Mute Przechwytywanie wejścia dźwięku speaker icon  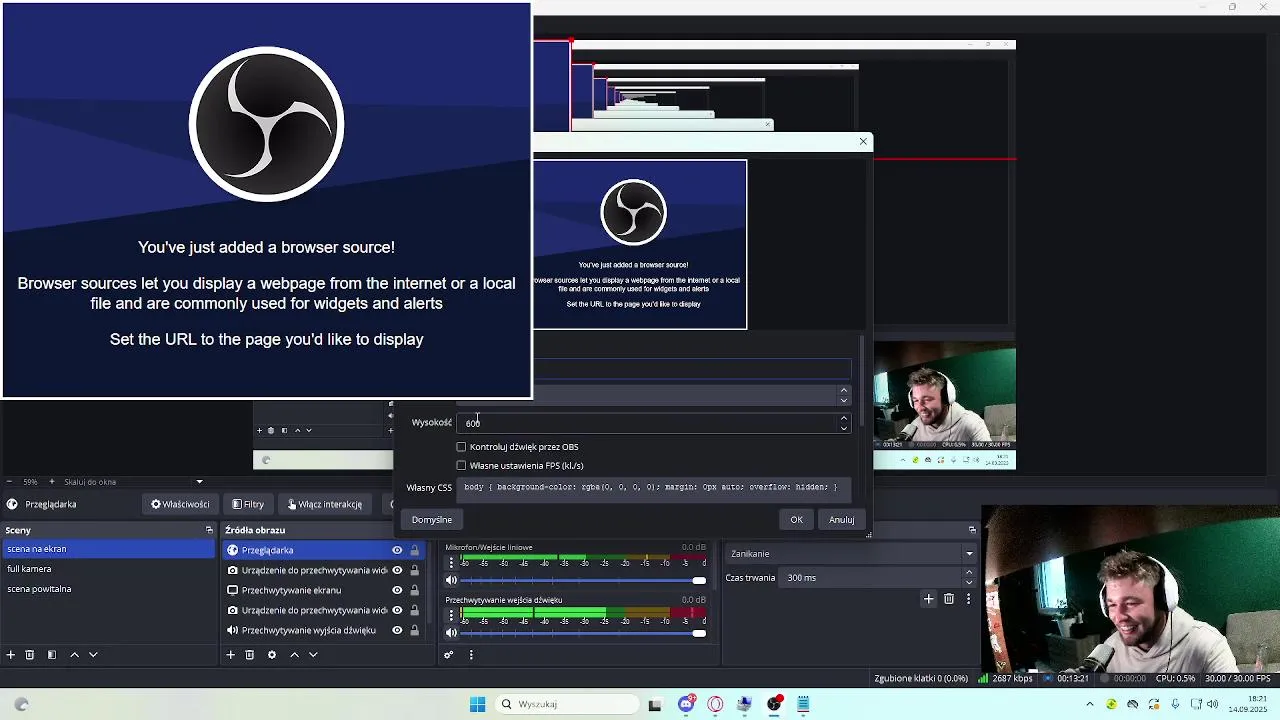coord(451,633)
